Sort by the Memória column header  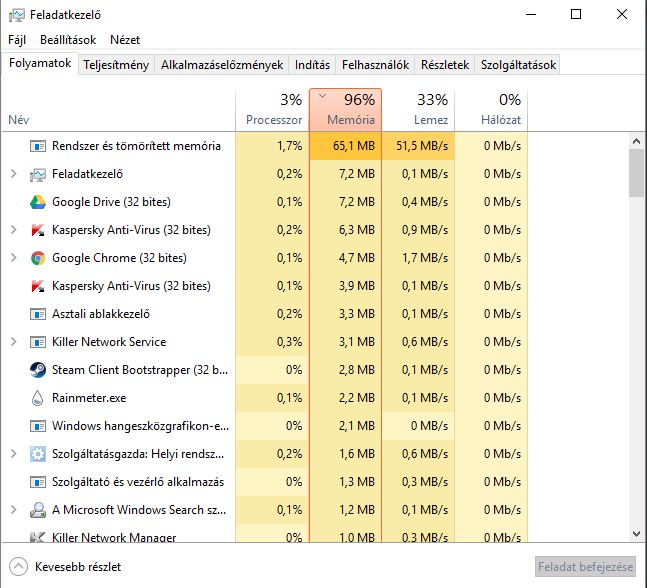pos(345,110)
